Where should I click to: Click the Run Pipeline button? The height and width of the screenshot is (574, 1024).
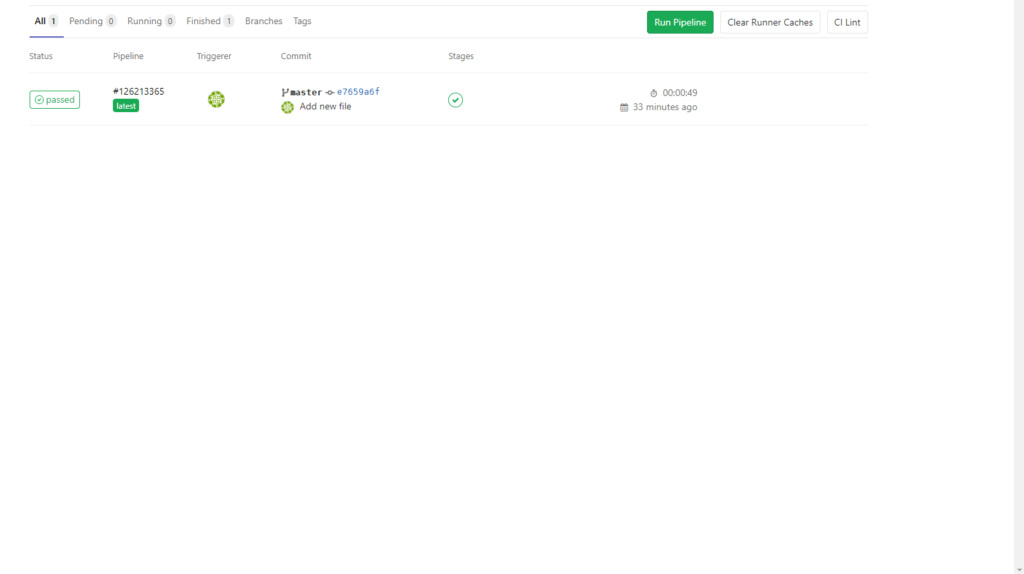tap(680, 22)
